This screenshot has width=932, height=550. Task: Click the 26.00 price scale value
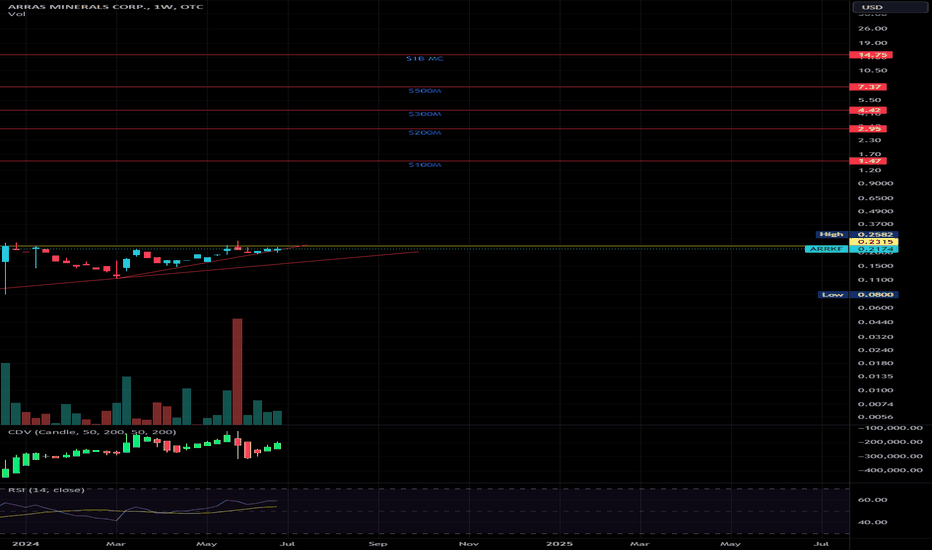pyautogui.click(x=873, y=29)
